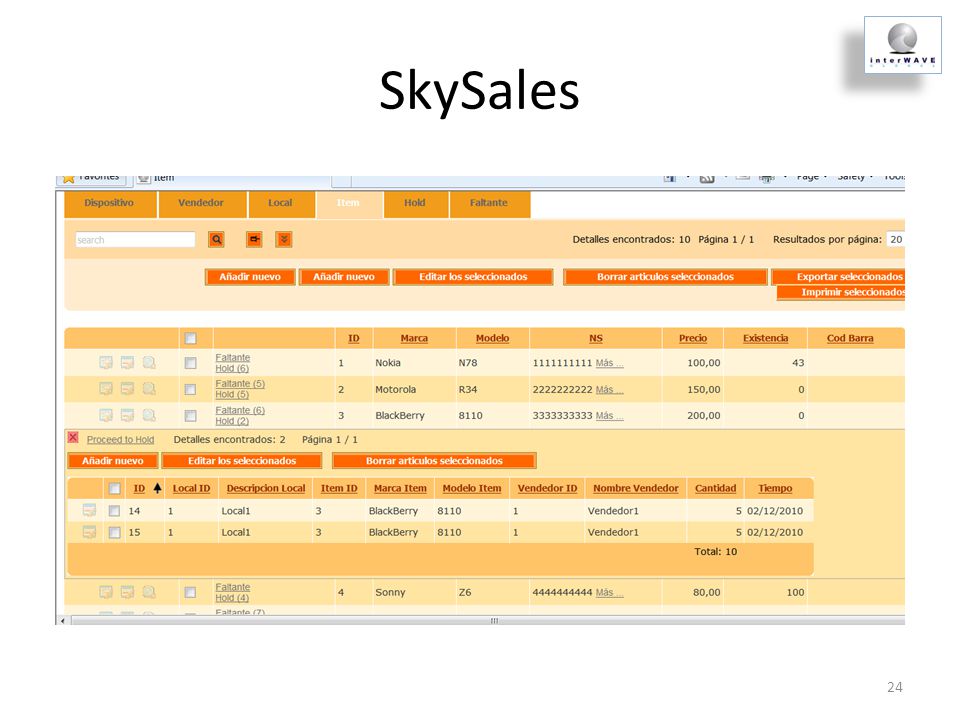Open the Faltante (5) link in Motorola row
This screenshot has width=960, height=720.
point(239,384)
